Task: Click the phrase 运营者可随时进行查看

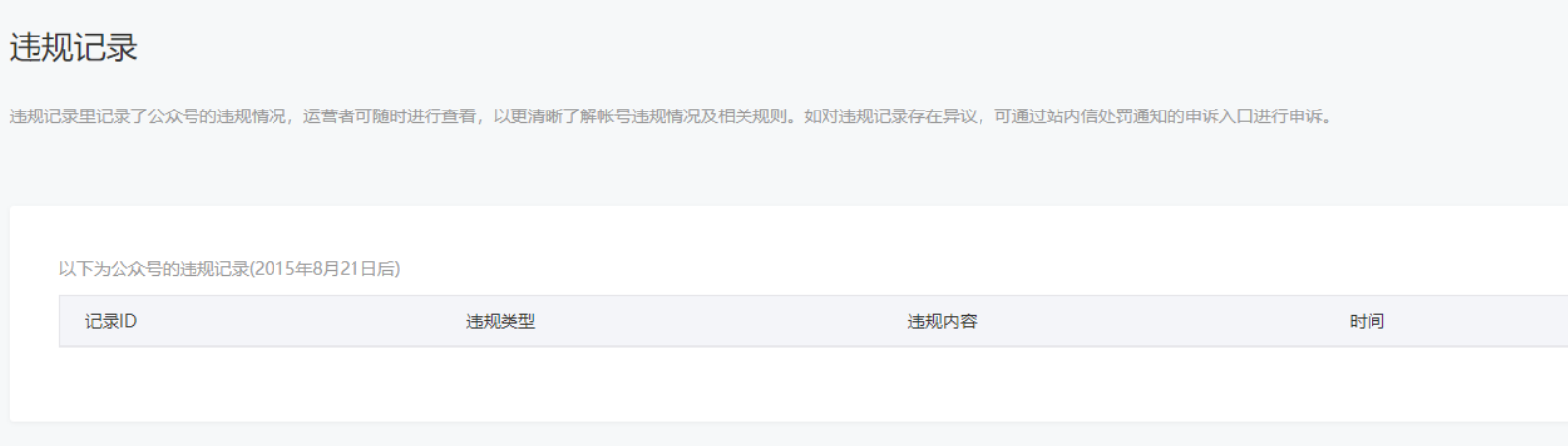Action: [389, 116]
